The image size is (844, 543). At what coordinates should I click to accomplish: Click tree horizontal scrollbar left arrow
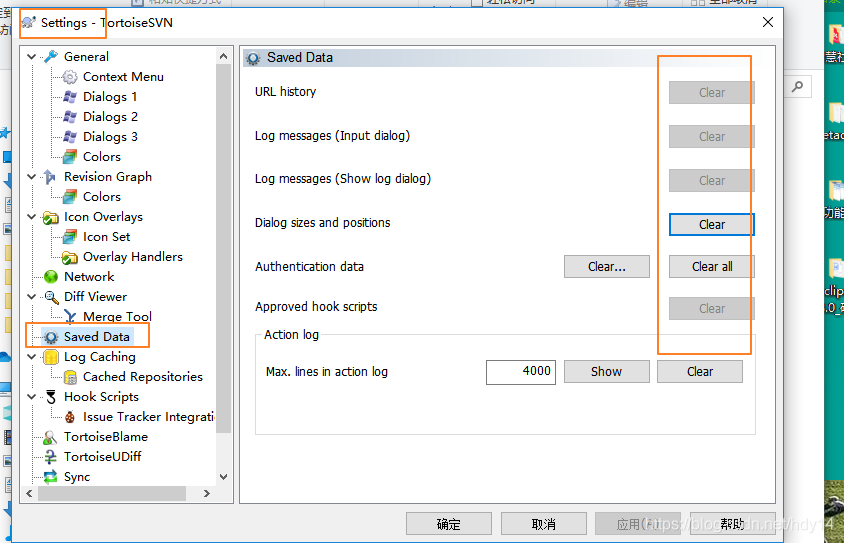pyautogui.click(x=29, y=493)
